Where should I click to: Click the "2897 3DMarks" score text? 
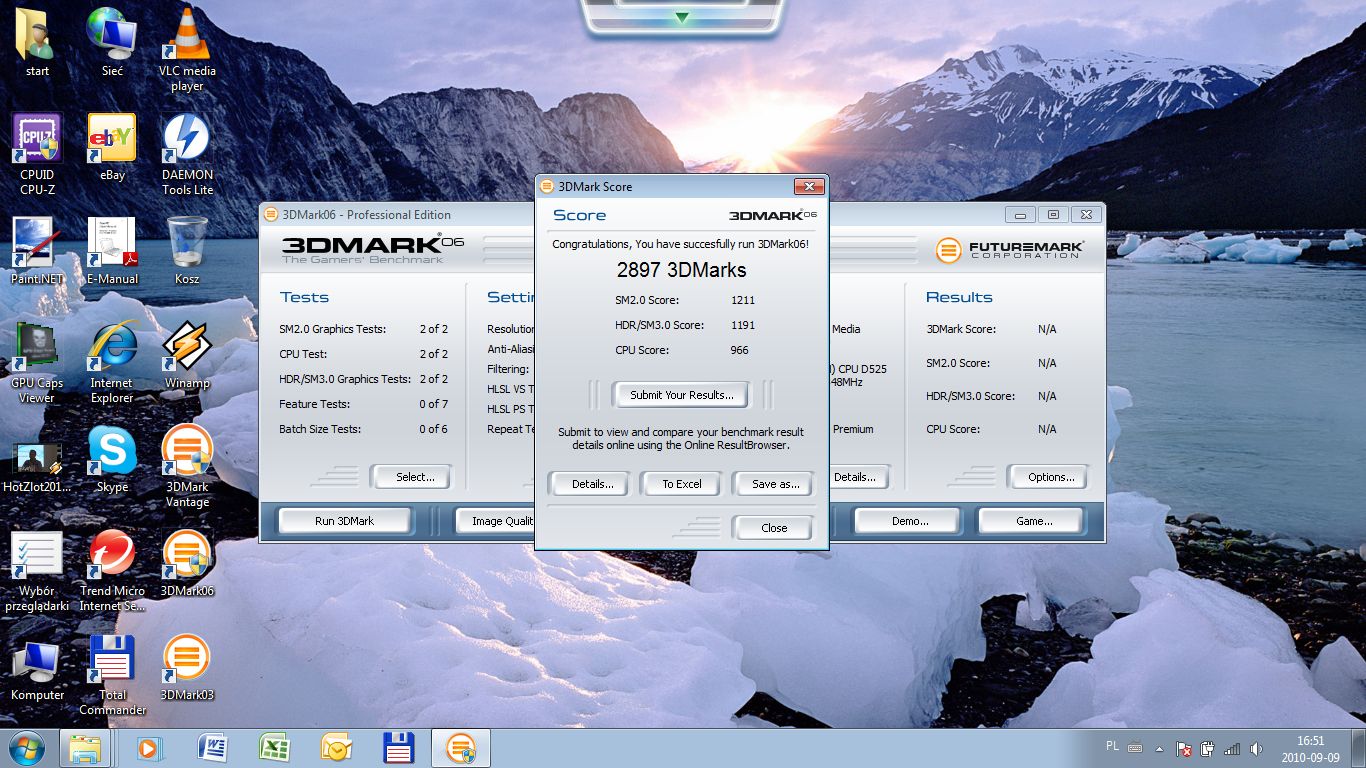[681, 270]
